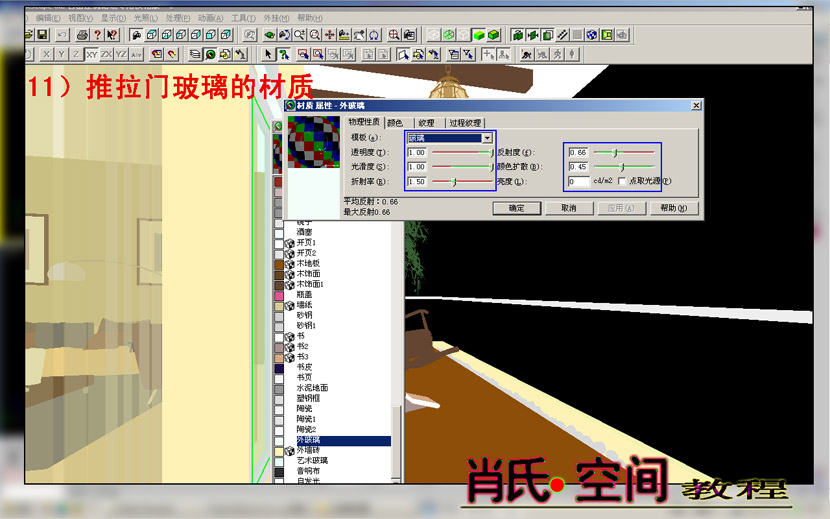Click the crawling figure animation icon

point(526,54)
